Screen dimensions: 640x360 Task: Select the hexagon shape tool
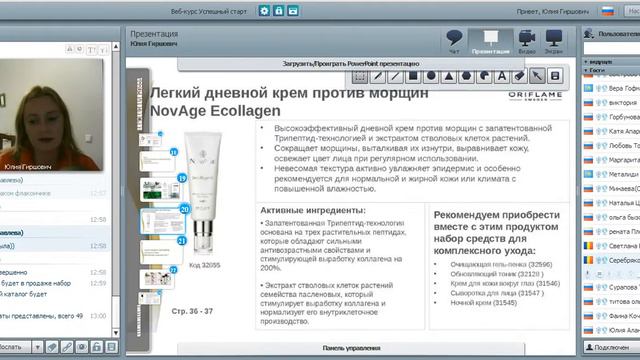coord(467,76)
